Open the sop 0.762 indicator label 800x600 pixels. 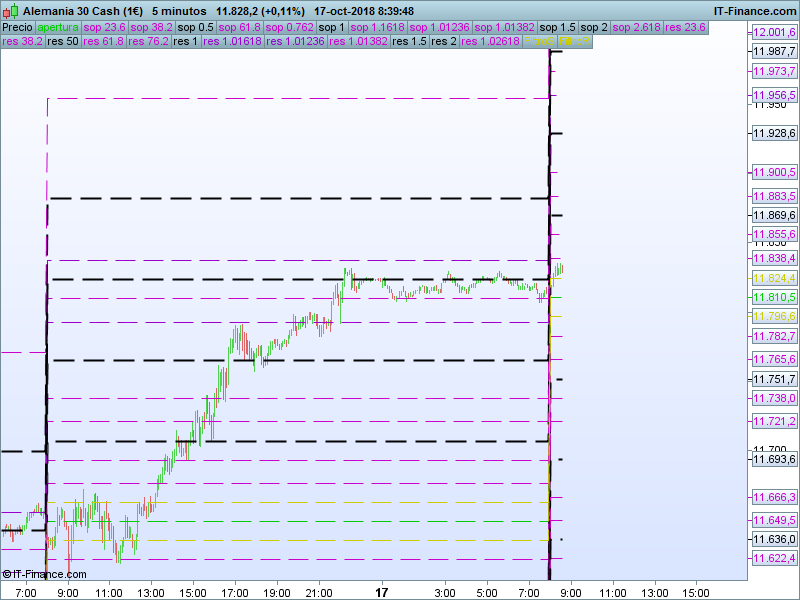(290, 27)
